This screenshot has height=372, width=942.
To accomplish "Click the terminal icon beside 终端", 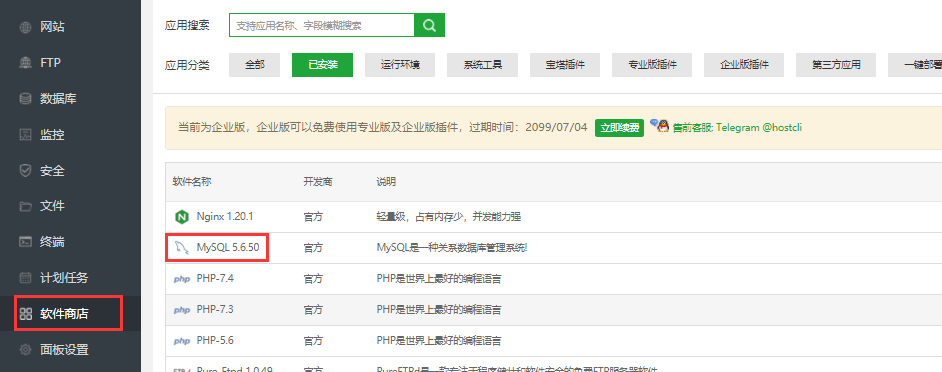I will coord(25,242).
